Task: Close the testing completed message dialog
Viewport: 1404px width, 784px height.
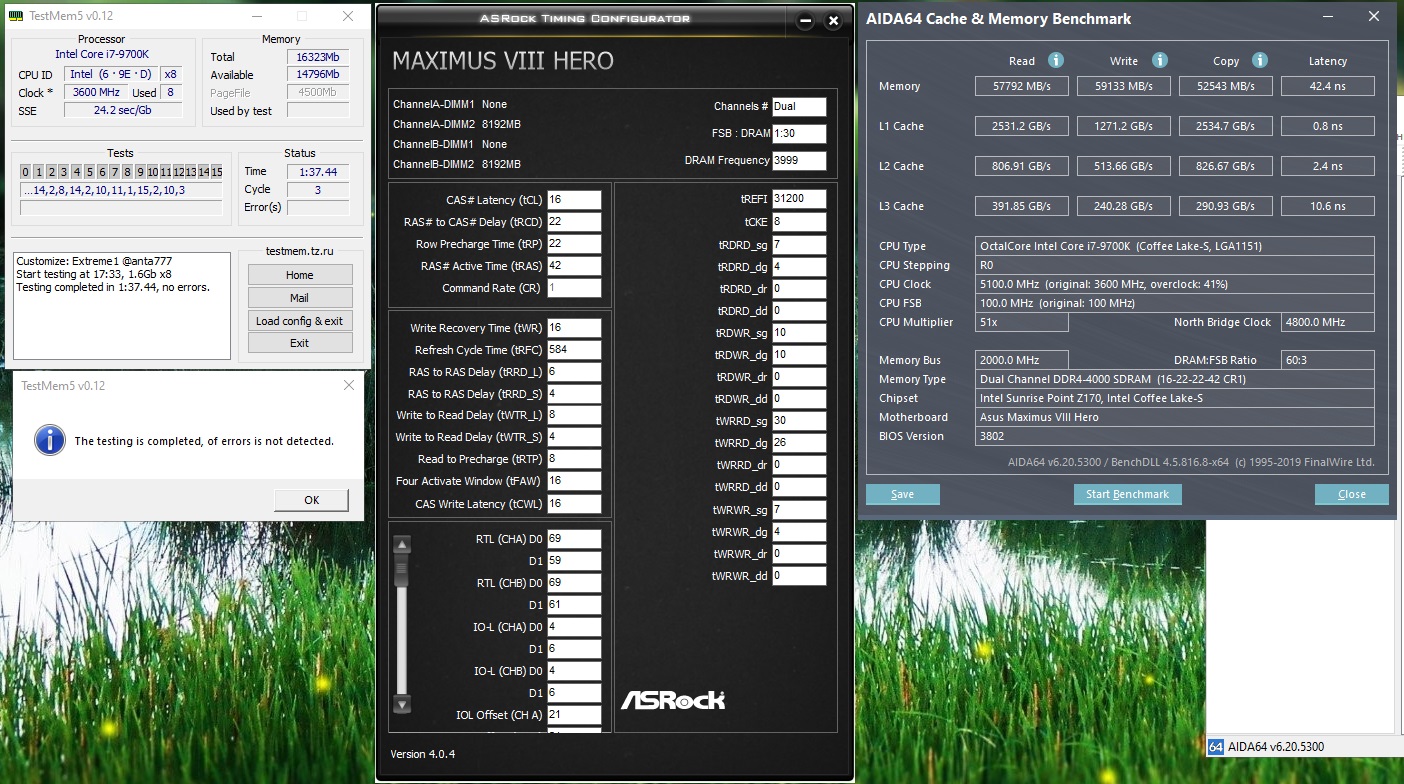Action: pos(348,385)
